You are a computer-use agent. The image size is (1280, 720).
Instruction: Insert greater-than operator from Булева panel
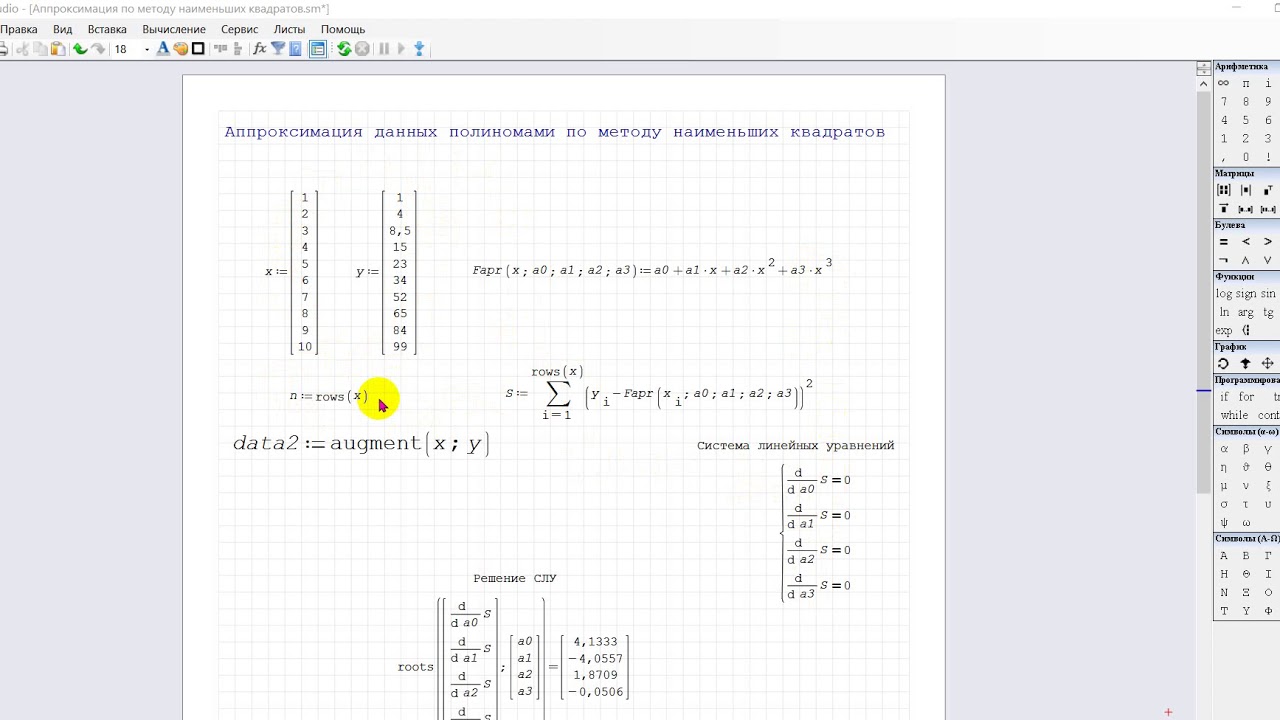point(1268,242)
